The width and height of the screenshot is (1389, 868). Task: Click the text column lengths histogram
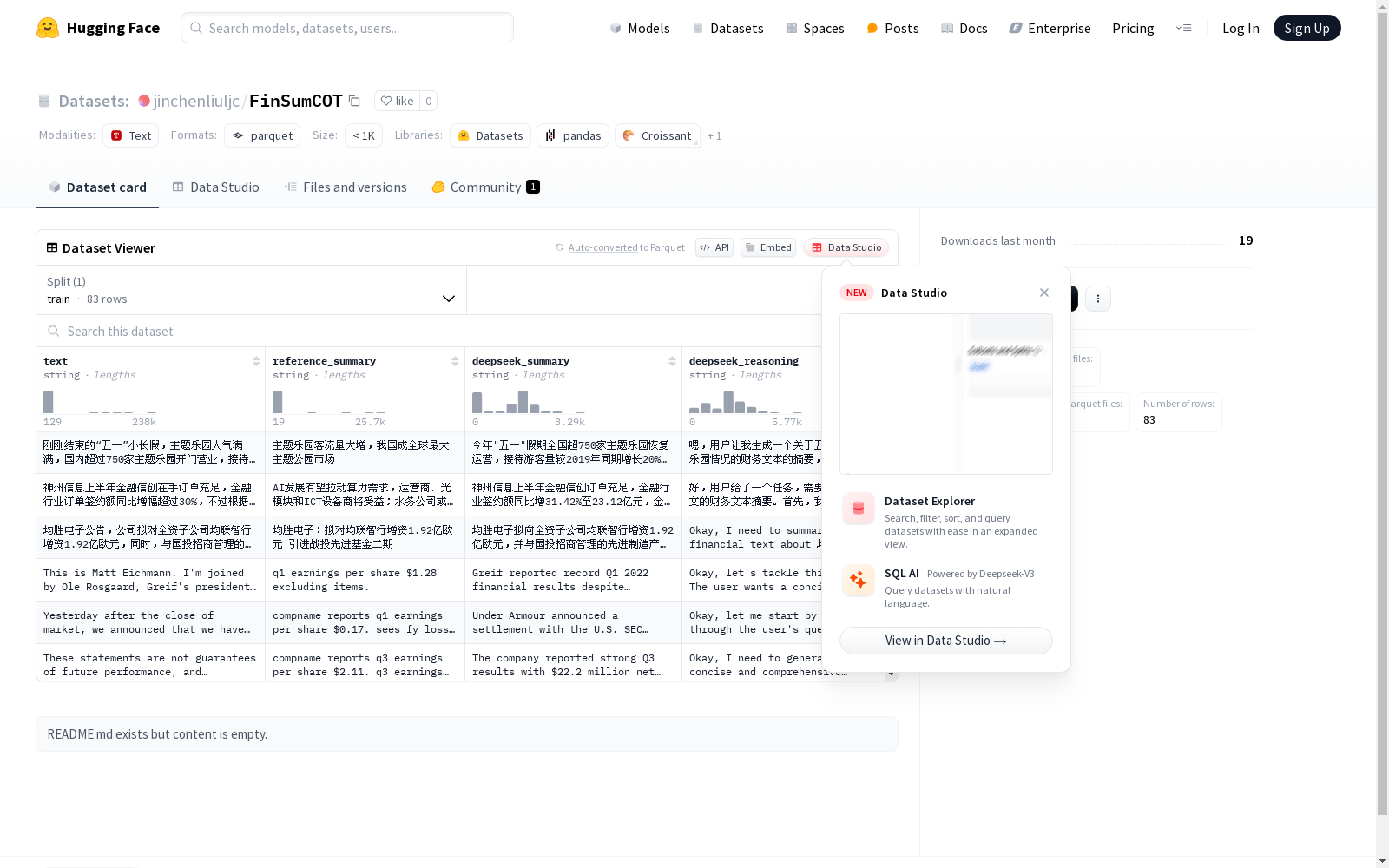pyautogui.click(x=100, y=401)
